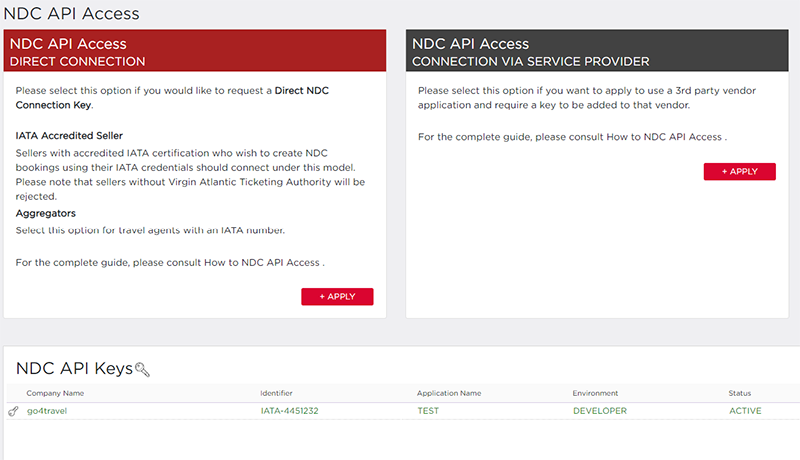Sort by Application Name column header
Image resolution: width=800 pixels, height=460 pixels.
point(449,393)
